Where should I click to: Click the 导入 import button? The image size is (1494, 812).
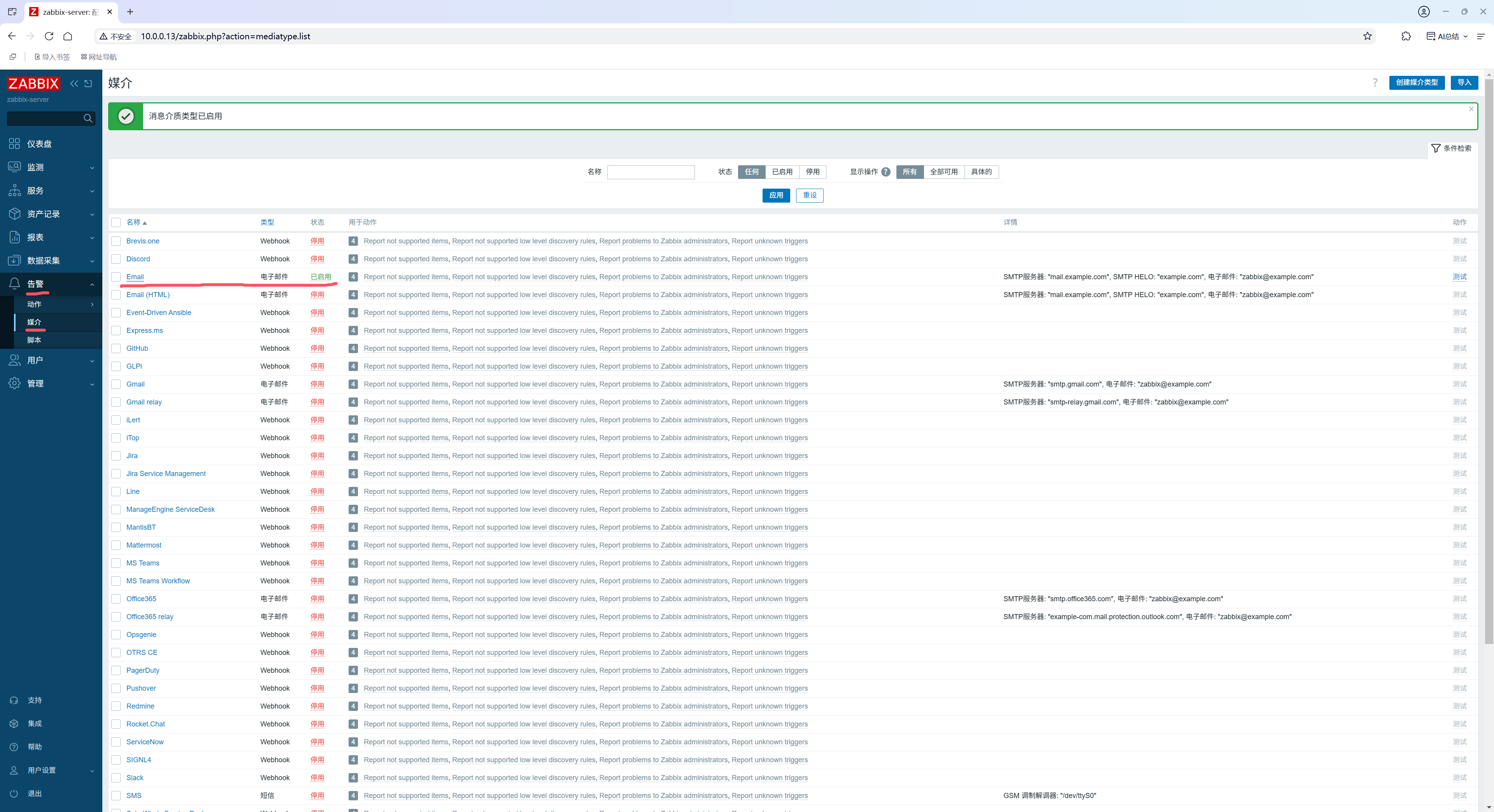1464,82
